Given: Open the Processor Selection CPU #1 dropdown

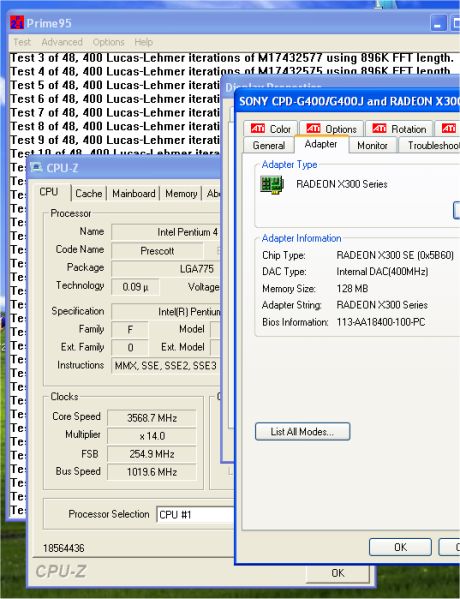Looking at the screenshot, I should 195,515.
